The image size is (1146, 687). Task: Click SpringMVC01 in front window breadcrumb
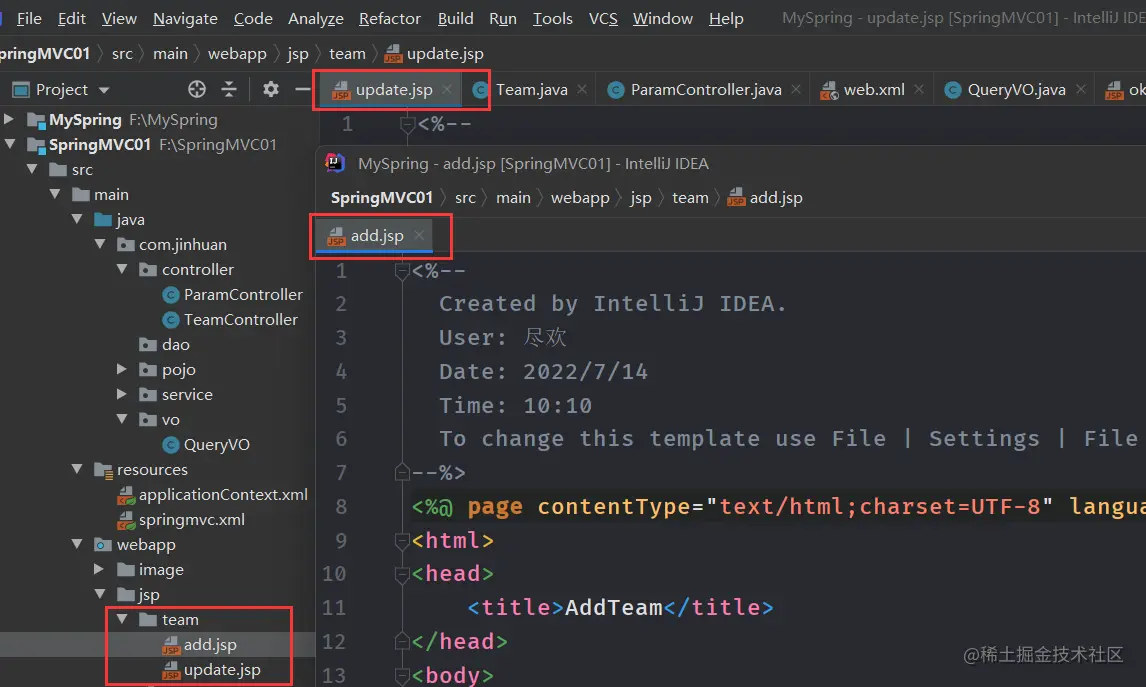pos(382,197)
